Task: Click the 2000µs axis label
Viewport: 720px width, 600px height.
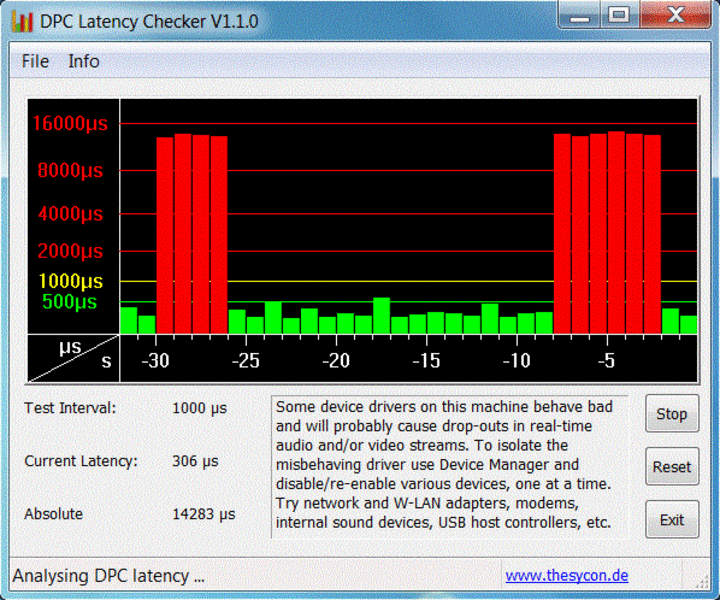Action: click(70, 251)
